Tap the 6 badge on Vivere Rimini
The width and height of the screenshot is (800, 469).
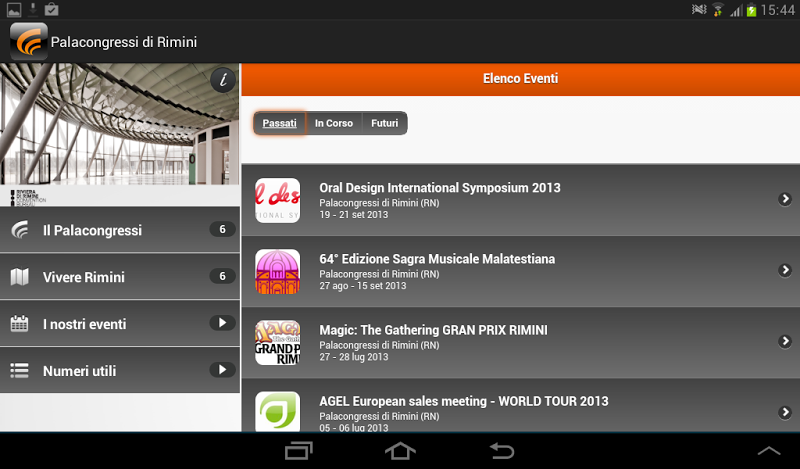222,276
